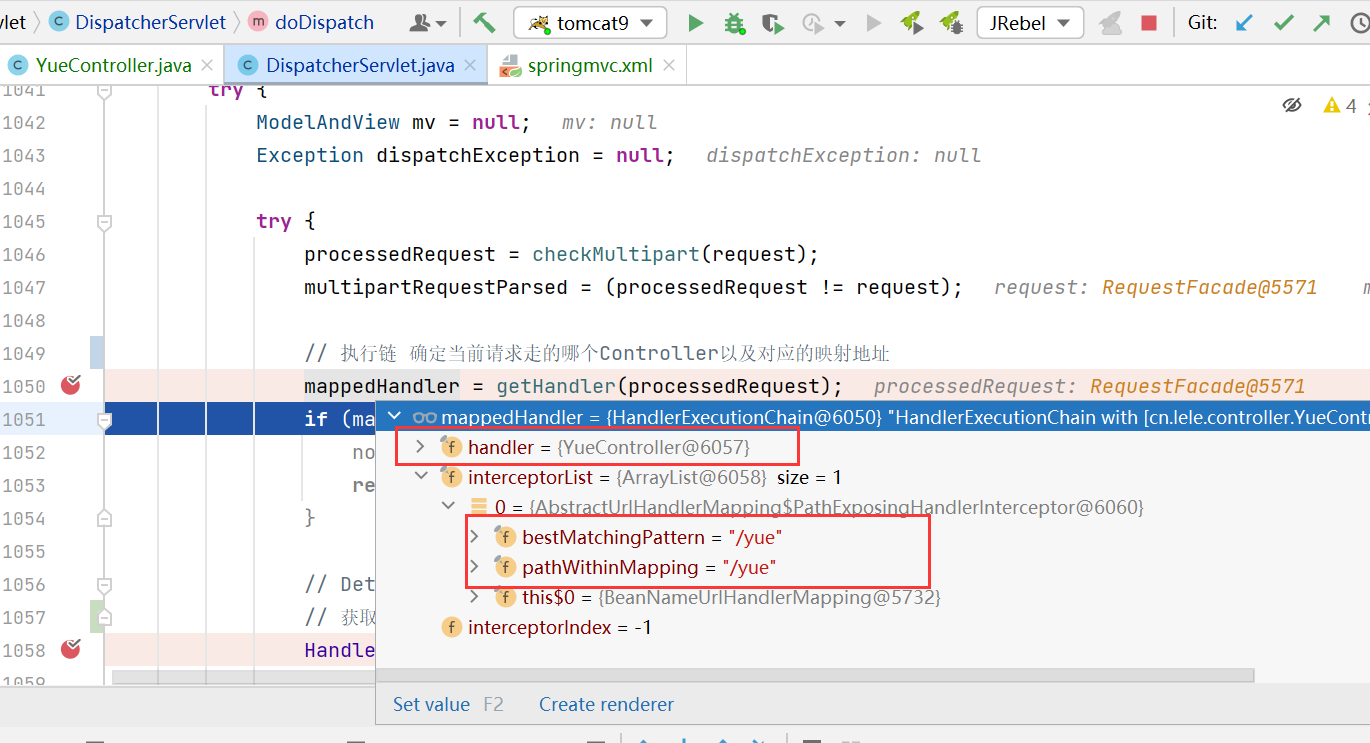Click the Build Project hammer icon
1370x743 pixels.
[485, 22]
